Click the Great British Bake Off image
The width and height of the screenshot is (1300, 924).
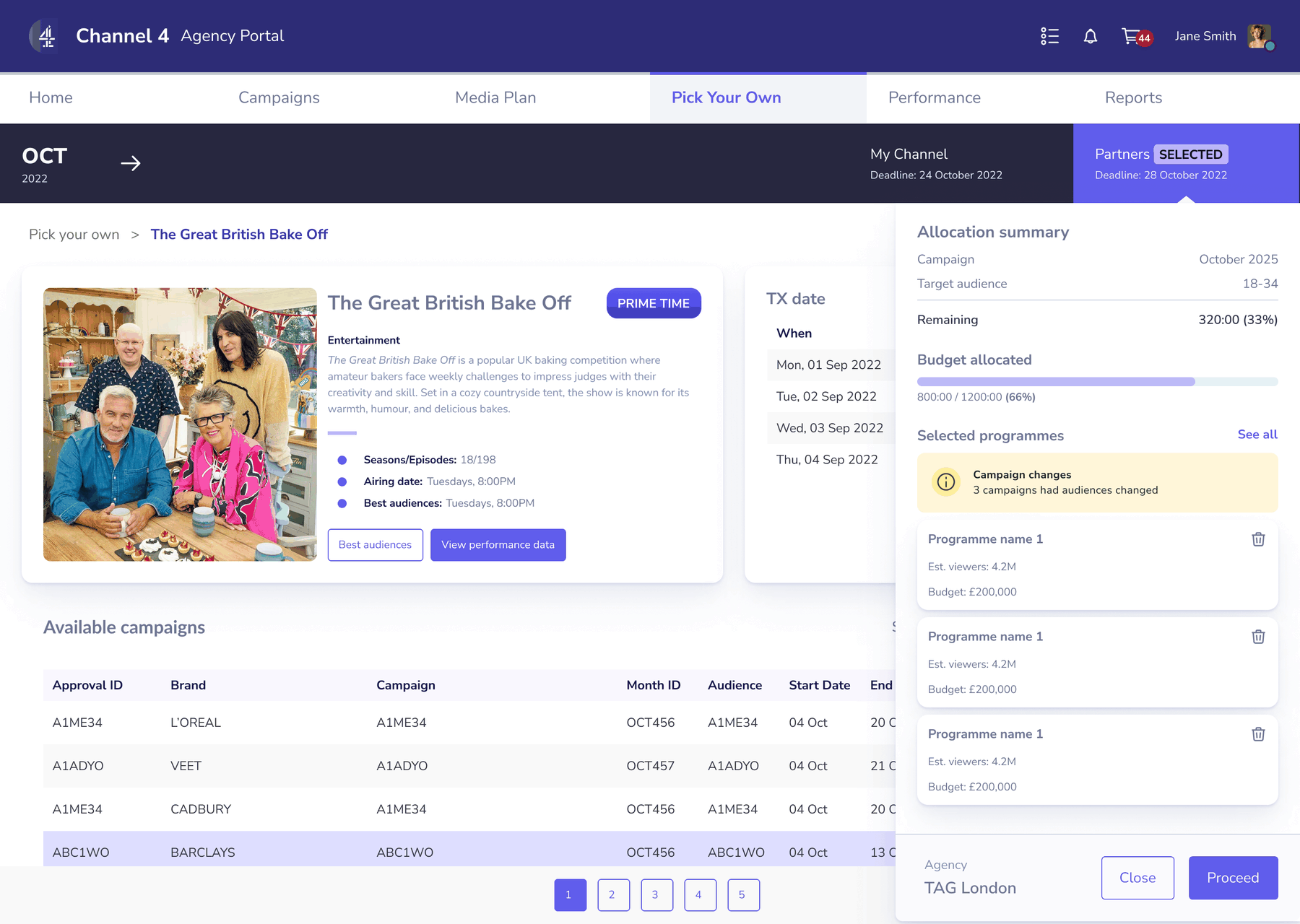pyautogui.click(x=180, y=424)
